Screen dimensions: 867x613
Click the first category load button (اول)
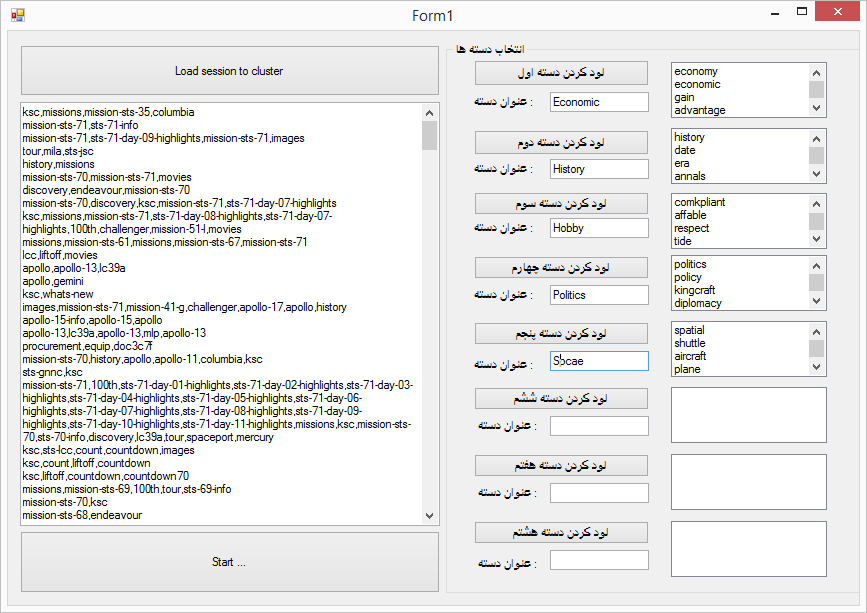[x=561, y=73]
